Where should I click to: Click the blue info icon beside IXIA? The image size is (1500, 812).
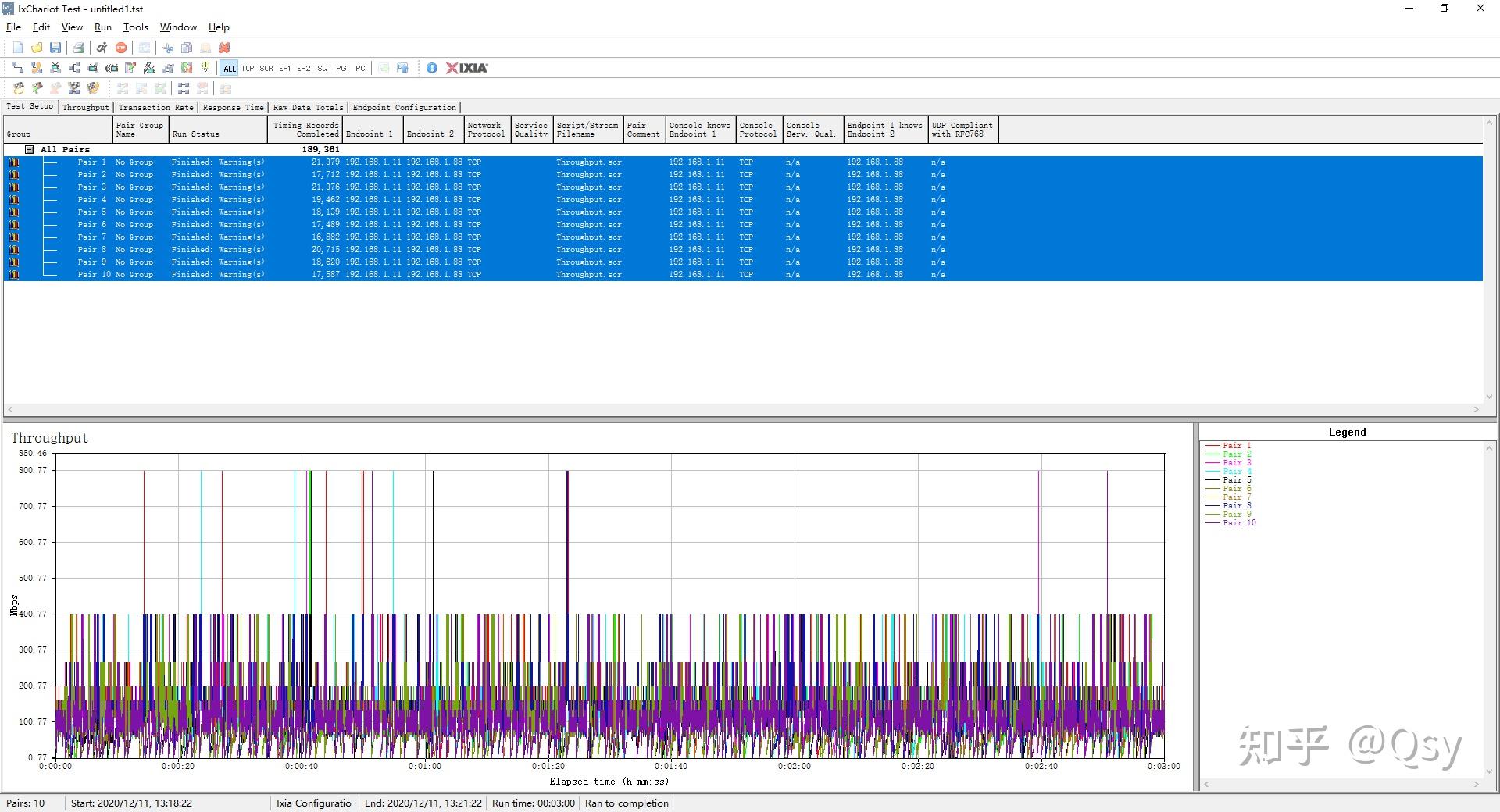[431, 68]
